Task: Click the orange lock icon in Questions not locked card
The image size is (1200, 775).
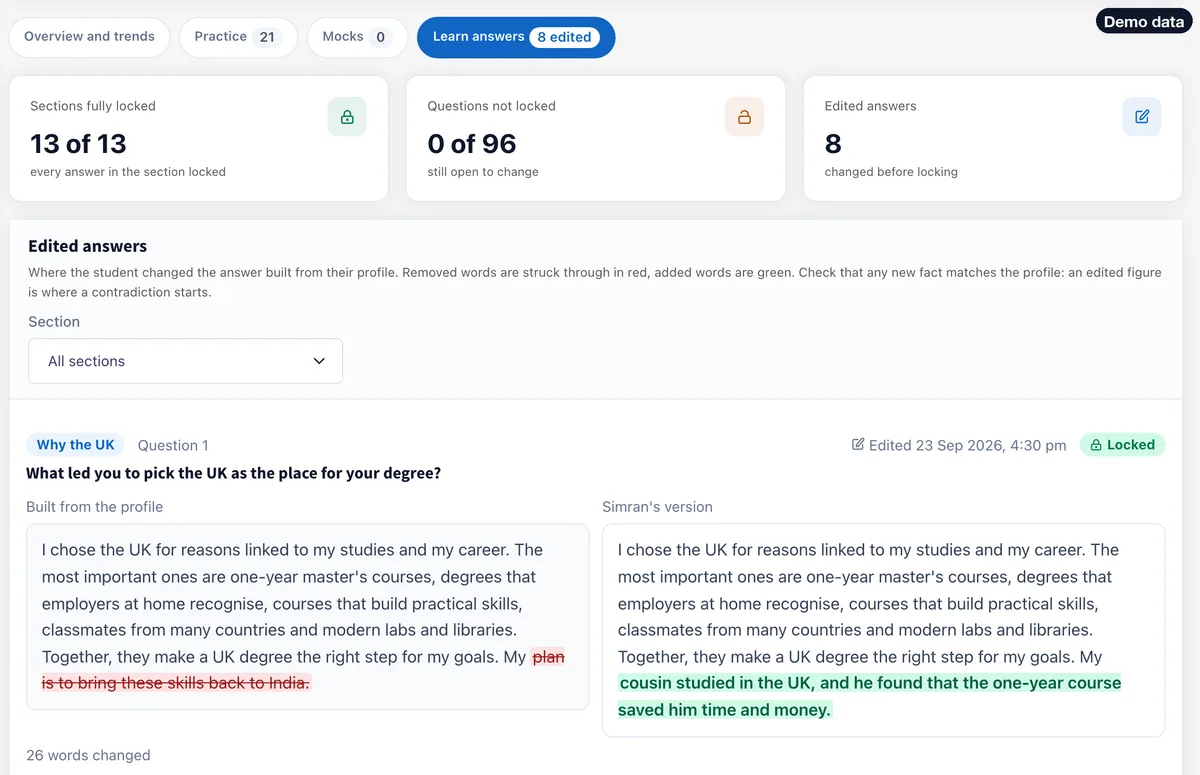Action: point(744,117)
